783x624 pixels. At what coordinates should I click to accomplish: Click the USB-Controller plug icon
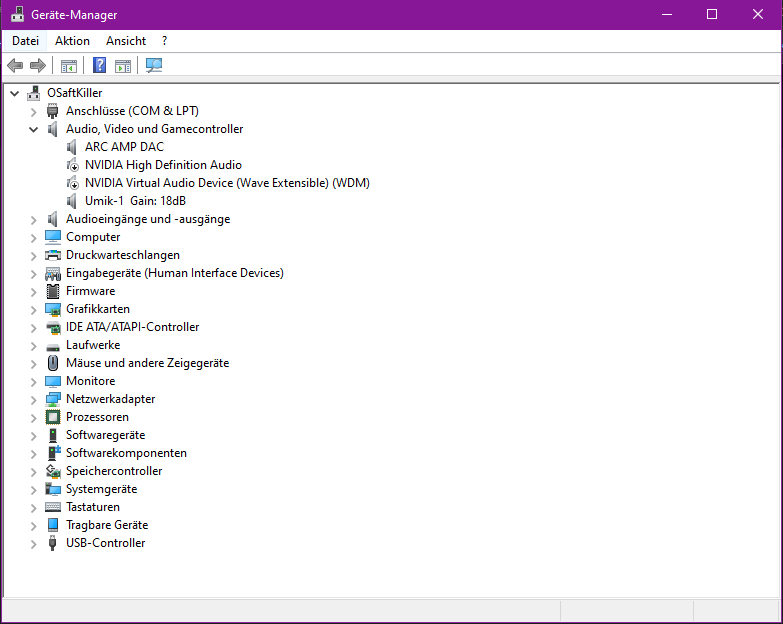click(x=52, y=543)
